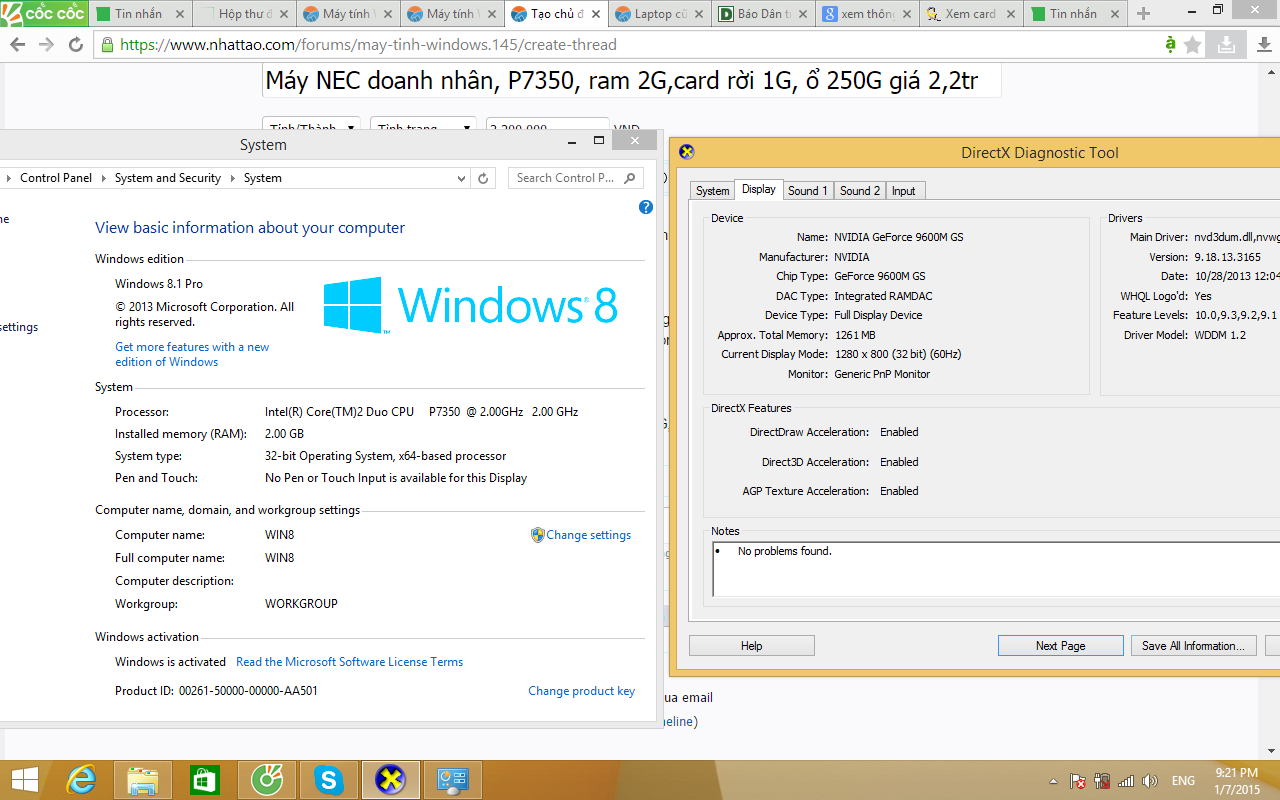
Task: Go back with the browser back arrow
Action: coord(17,45)
